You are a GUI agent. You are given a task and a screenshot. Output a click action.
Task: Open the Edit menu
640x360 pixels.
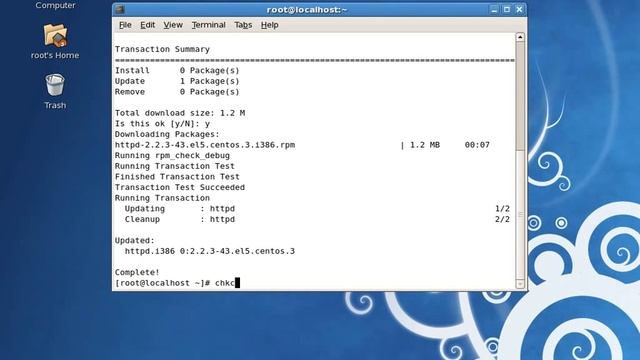[x=147, y=25]
